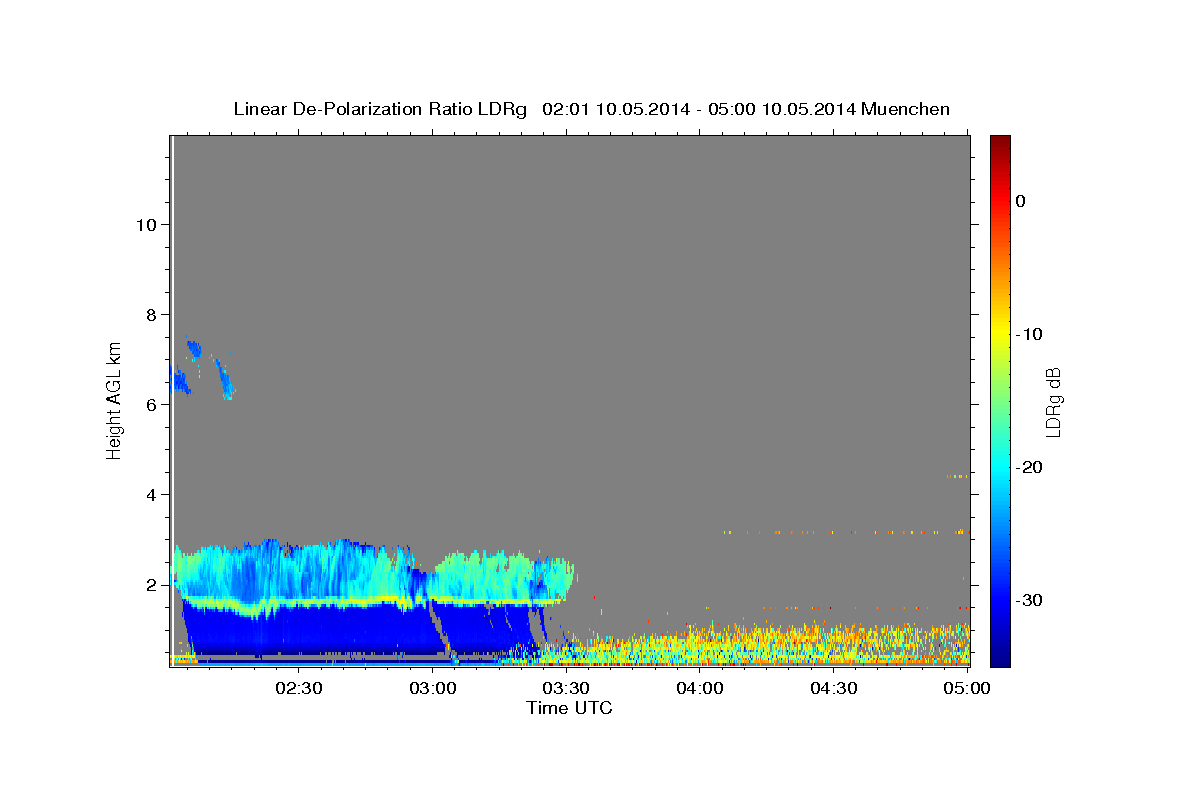Viewport: 1200px width, 800px height.
Task: Click the height tick label 10
Action: 145,225
